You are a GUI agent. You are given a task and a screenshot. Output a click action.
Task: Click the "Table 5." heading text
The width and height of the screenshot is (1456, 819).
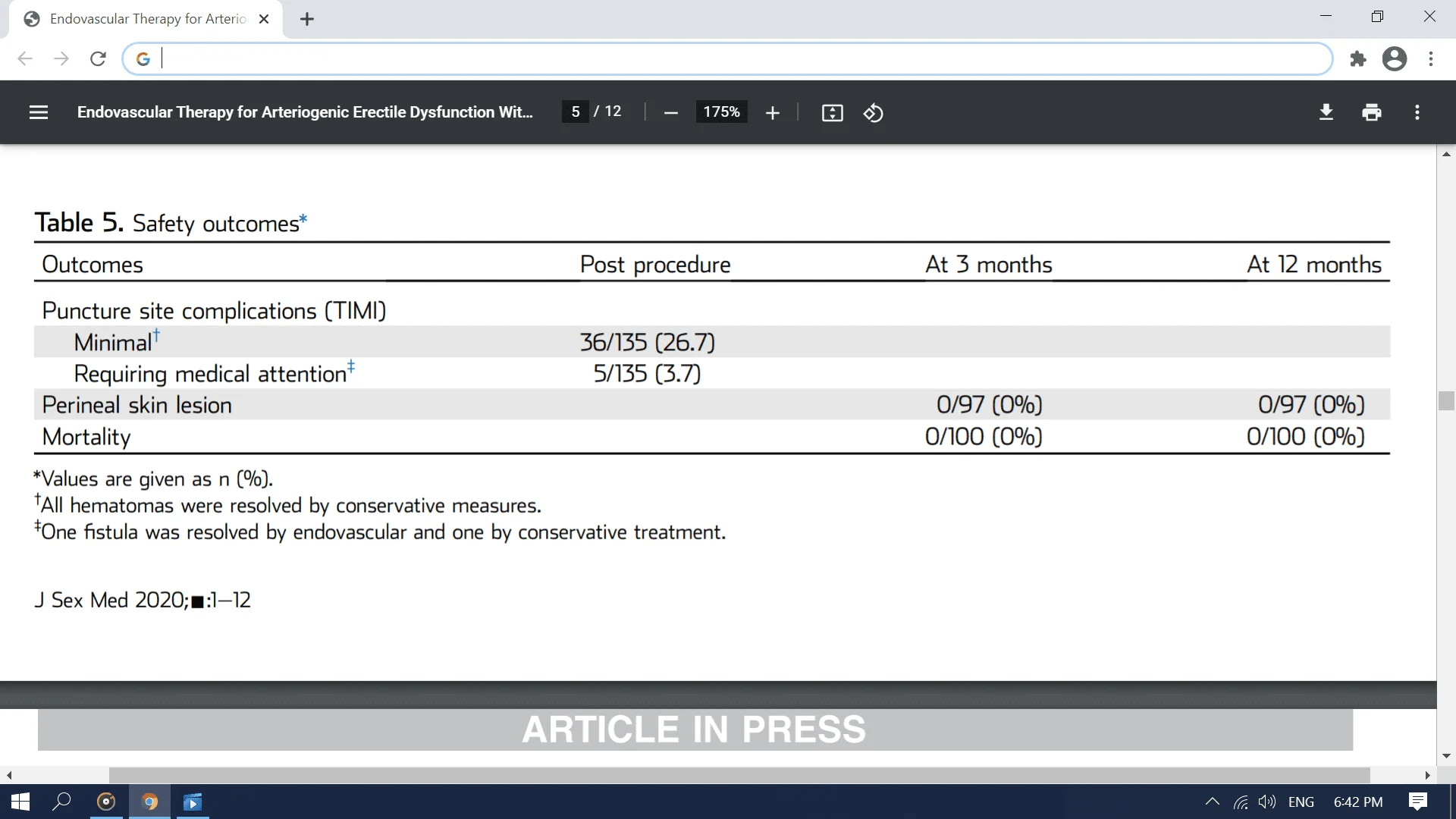(79, 223)
